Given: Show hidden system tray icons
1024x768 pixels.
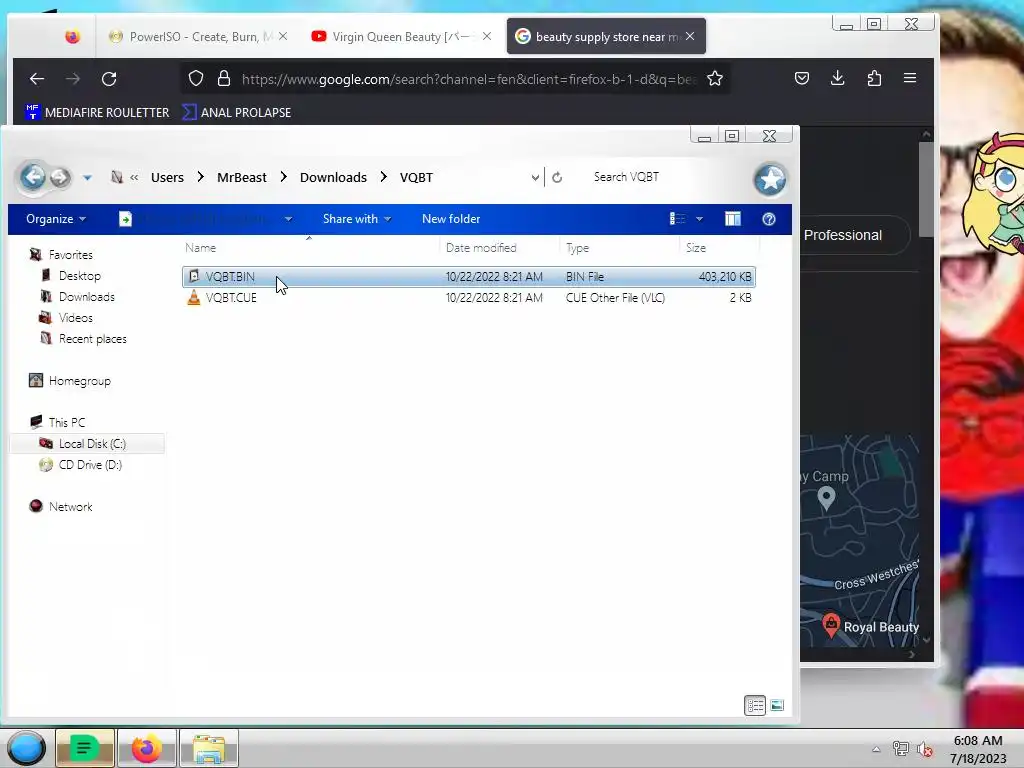Looking at the screenshot, I should (x=876, y=749).
